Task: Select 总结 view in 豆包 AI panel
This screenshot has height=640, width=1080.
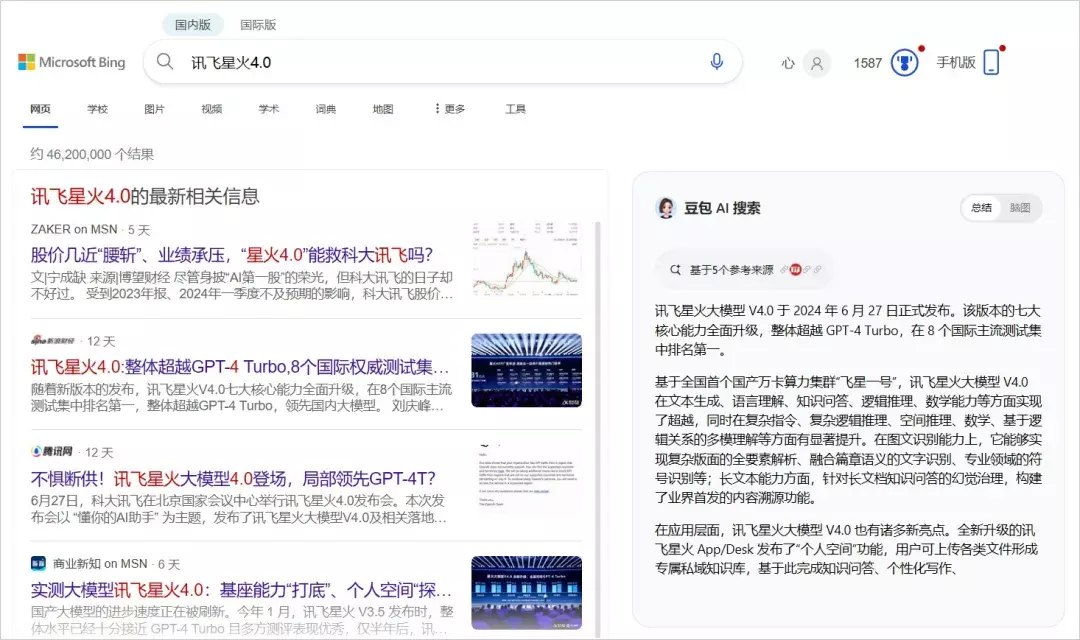Action: pyautogui.click(x=981, y=208)
